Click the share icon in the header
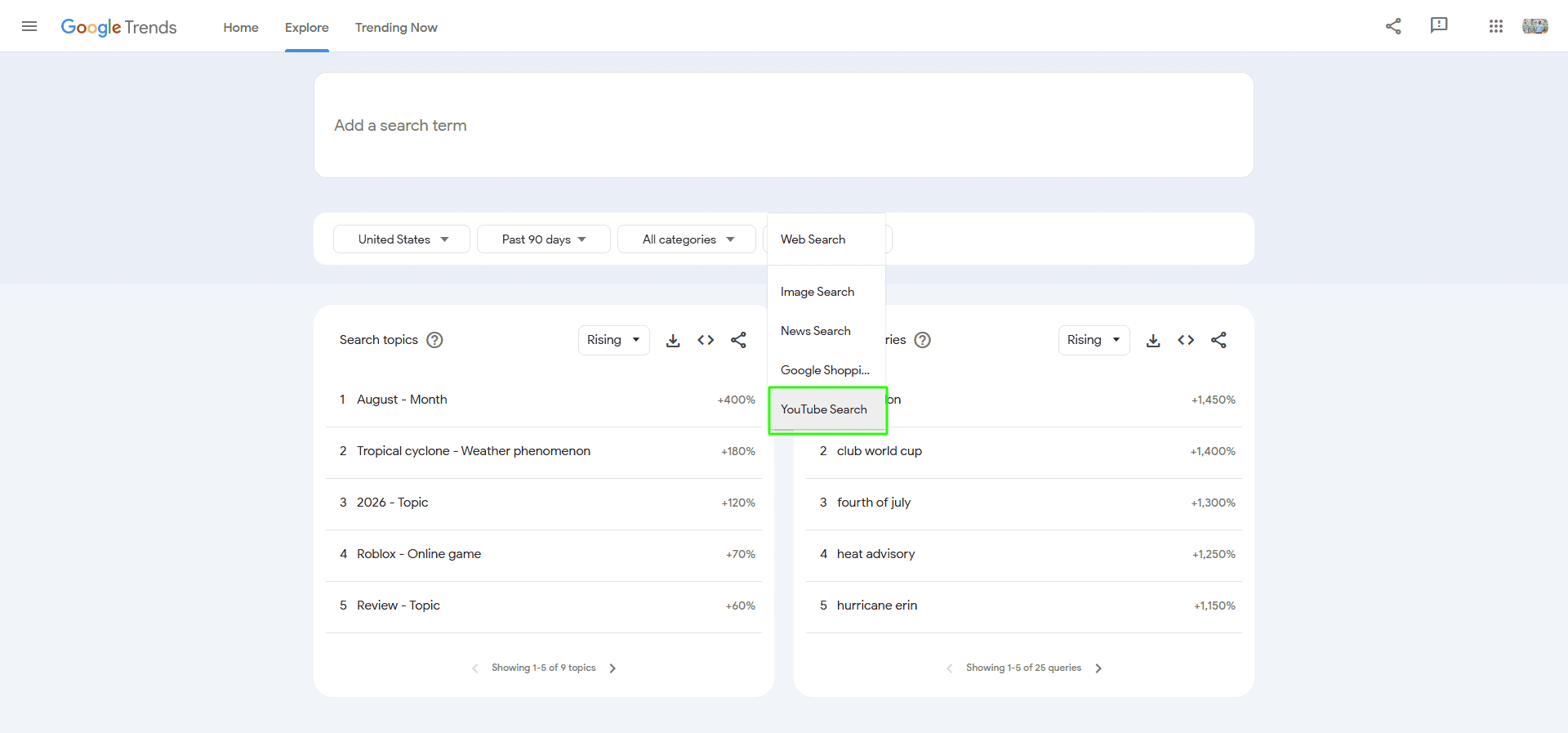1568x733 pixels. click(1393, 26)
